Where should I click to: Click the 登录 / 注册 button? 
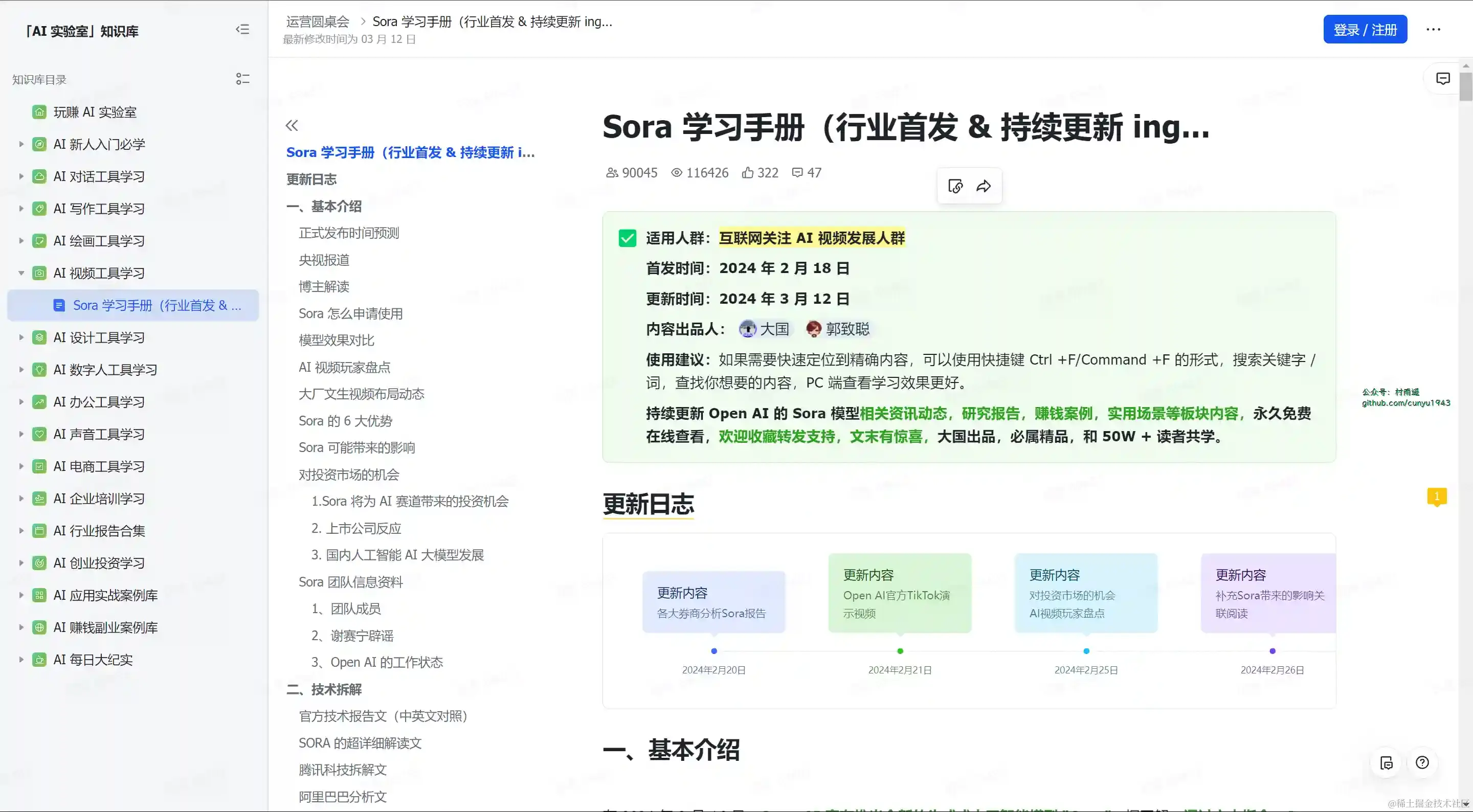tap(1365, 30)
